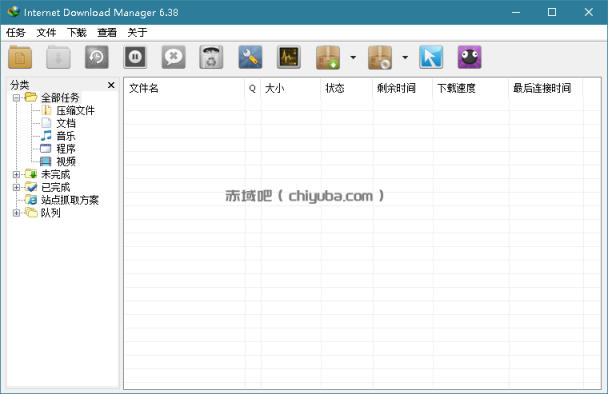This screenshot has width=608, height=394.
Task: Click the pause/stop downloads icon
Action: coord(135,57)
